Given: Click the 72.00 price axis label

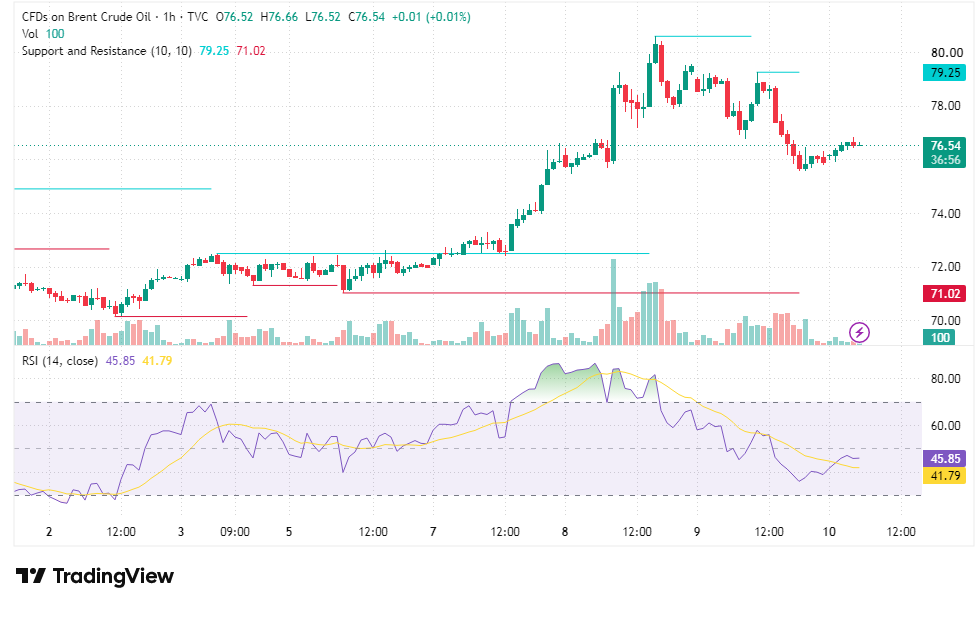Looking at the screenshot, I should 946,267.
